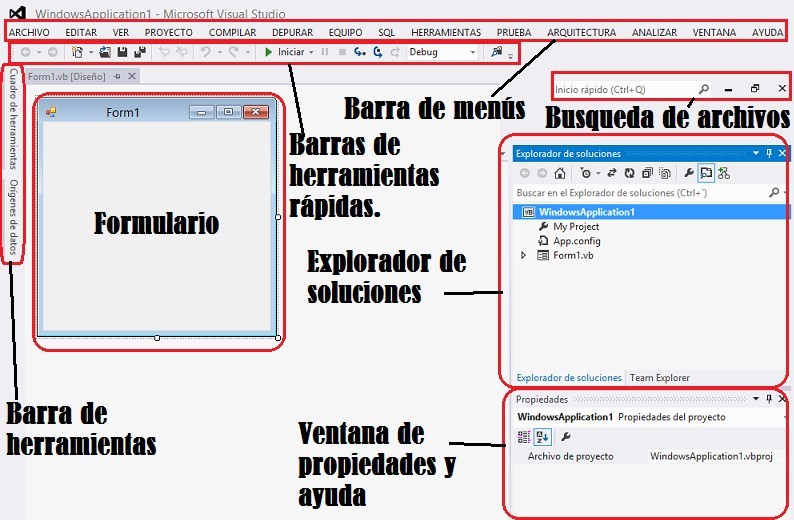Image resolution: width=794 pixels, height=520 pixels.
Task: Open the COMPILAR menu
Action: point(232,32)
